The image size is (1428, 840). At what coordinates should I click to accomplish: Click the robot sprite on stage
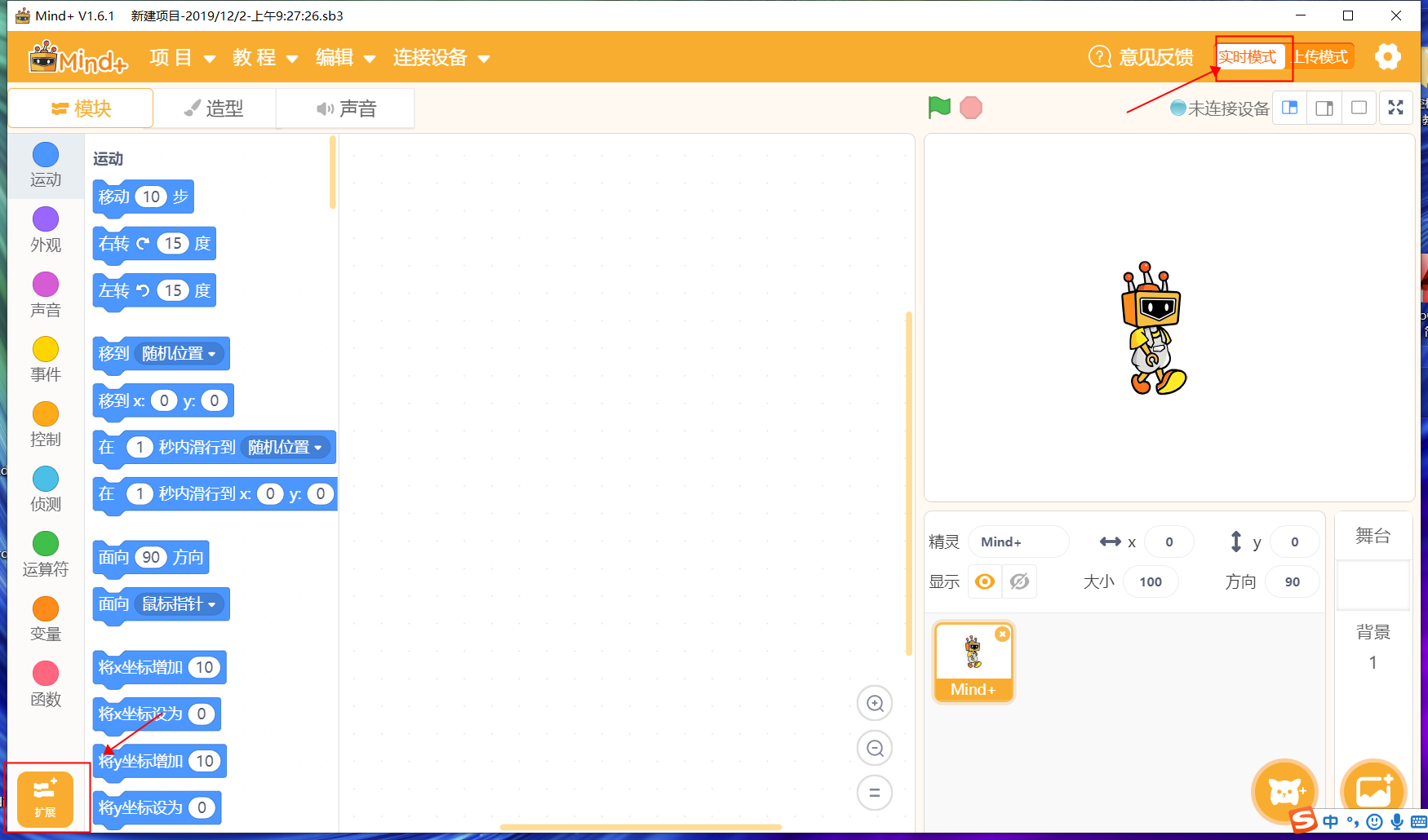[1153, 329]
